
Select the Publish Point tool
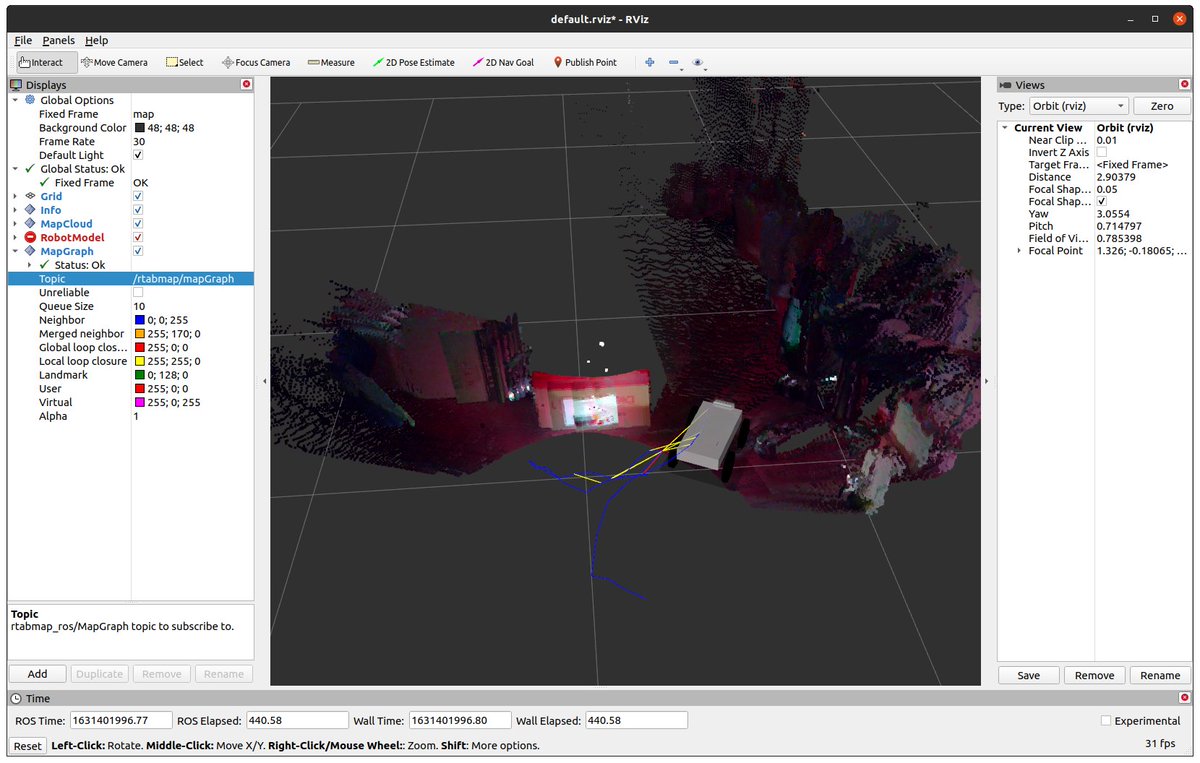(x=585, y=62)
